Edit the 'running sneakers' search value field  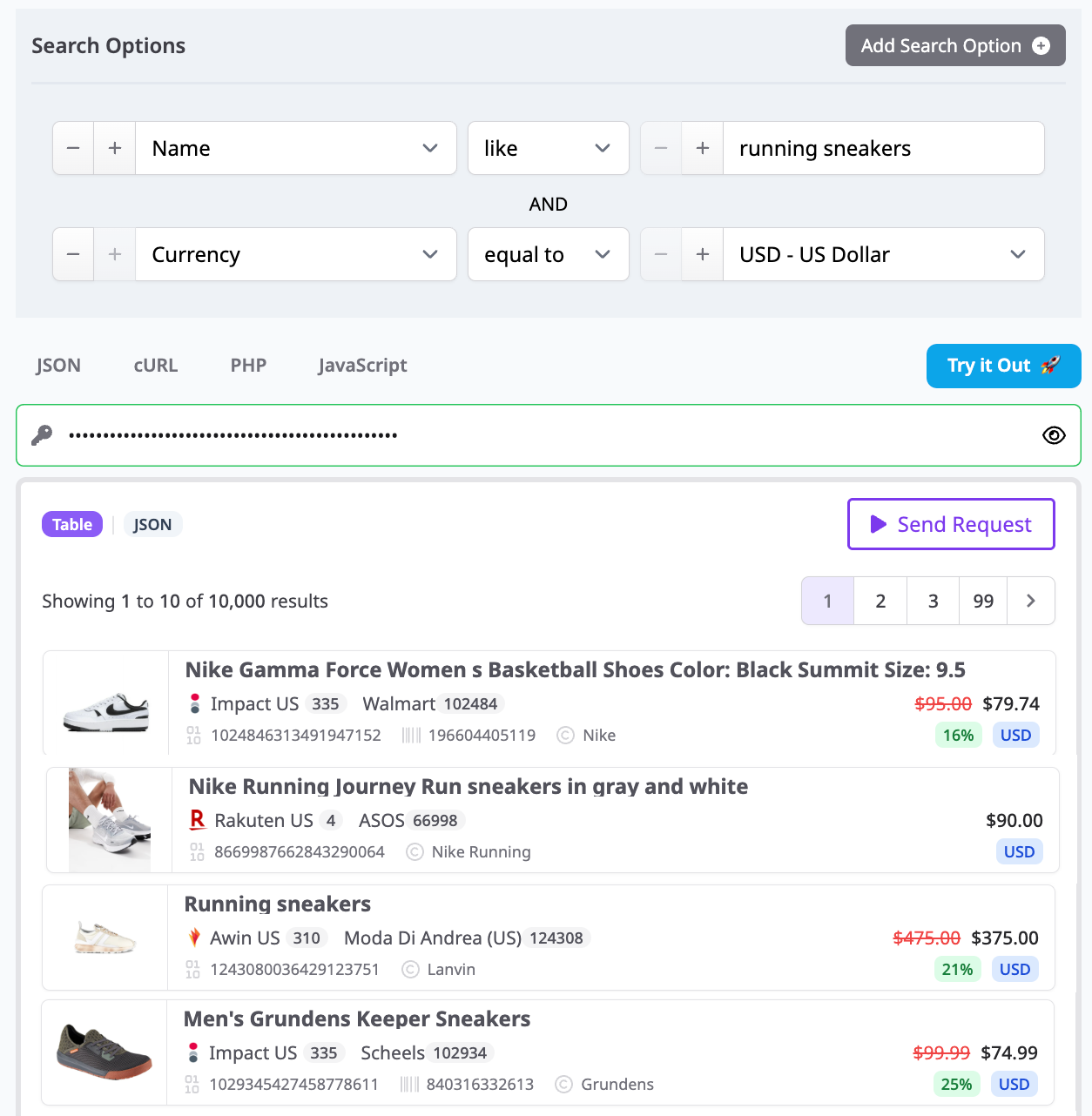[x=883, y=148]
